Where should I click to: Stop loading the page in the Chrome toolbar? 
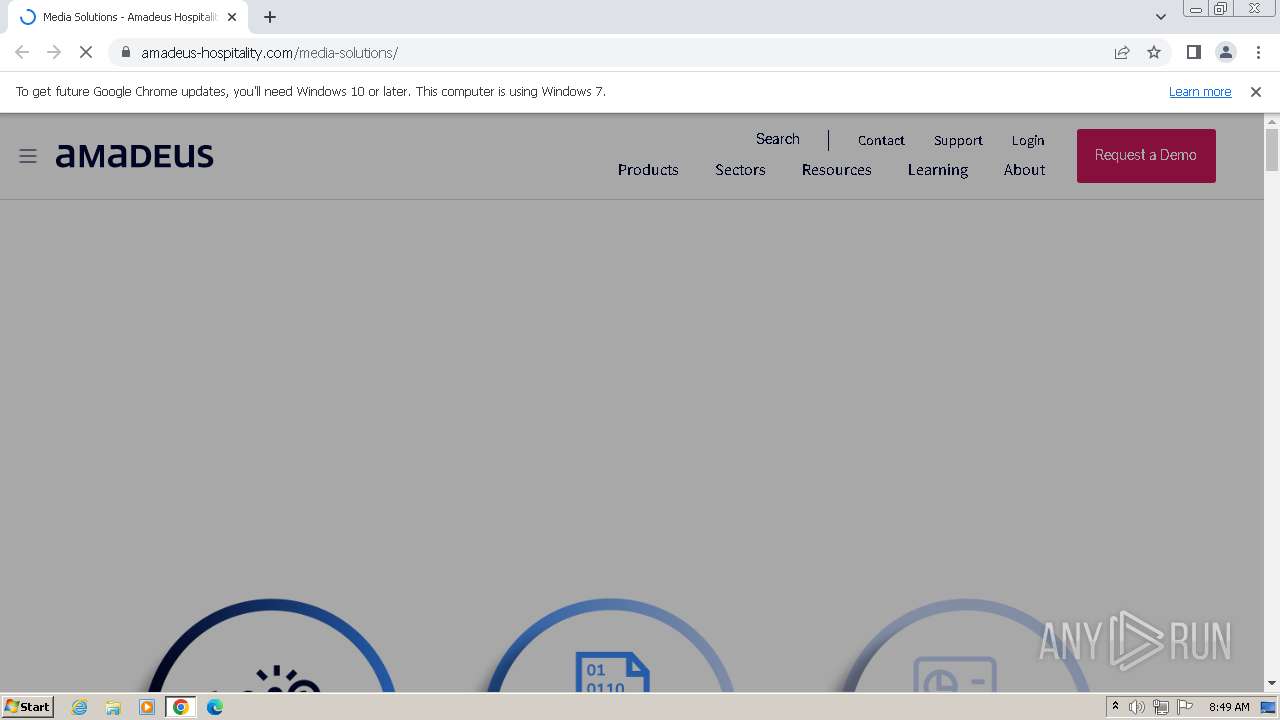pos(86,52)
